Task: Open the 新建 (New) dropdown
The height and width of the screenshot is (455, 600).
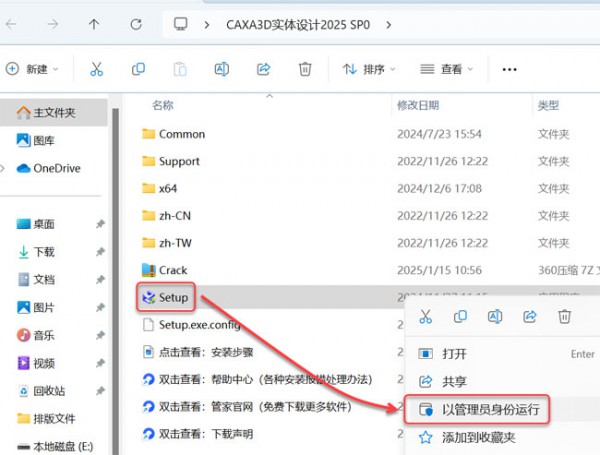Action: click(32, 69)
